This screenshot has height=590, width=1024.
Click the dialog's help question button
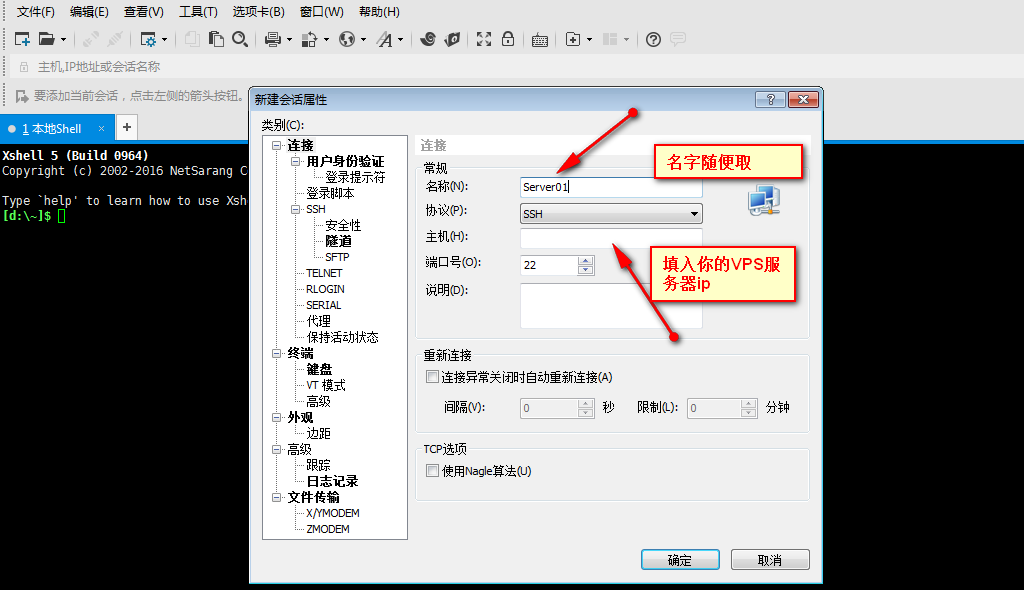point(770,99)
